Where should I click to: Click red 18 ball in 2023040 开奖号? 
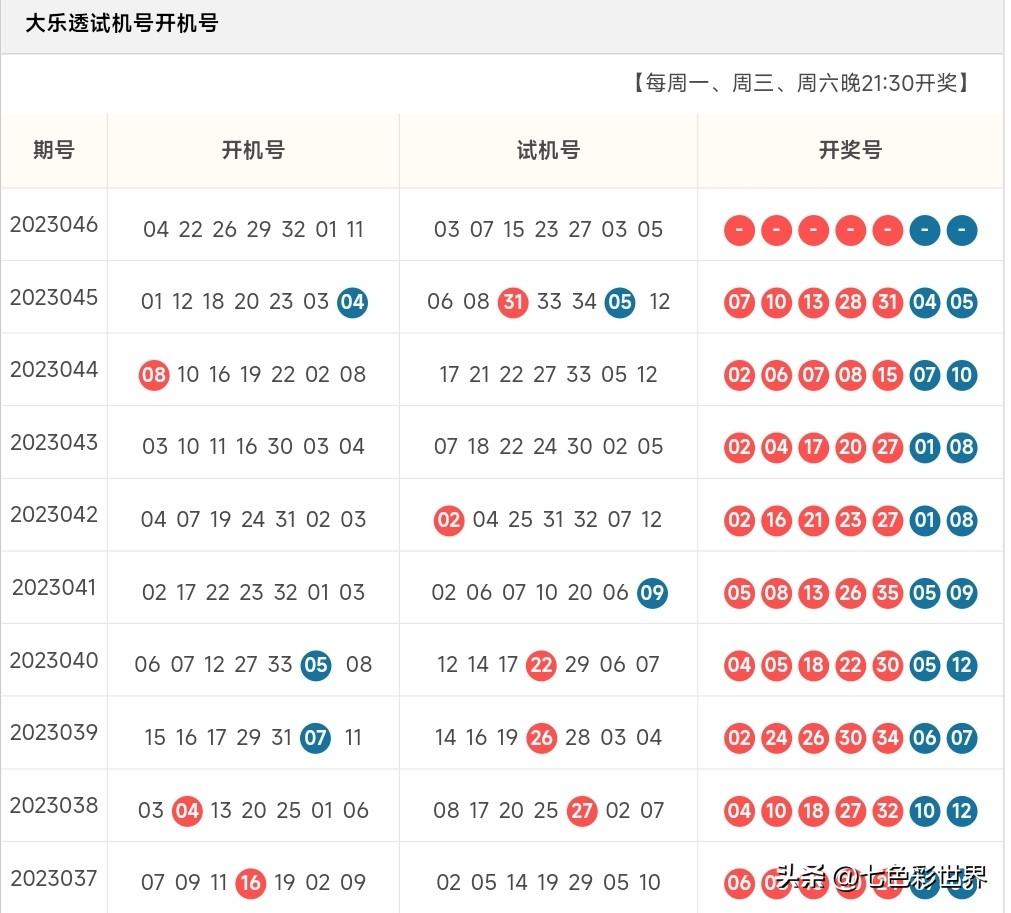click(x=814, y=665)
